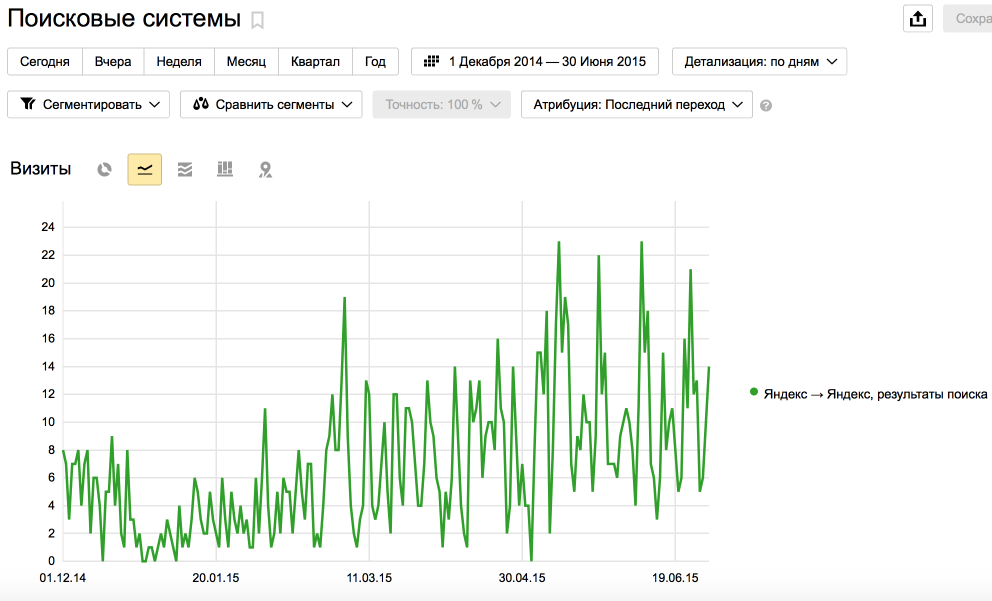Click the export/share icon button
This screenshot has height=601, width=992.
tap(918, 19)
